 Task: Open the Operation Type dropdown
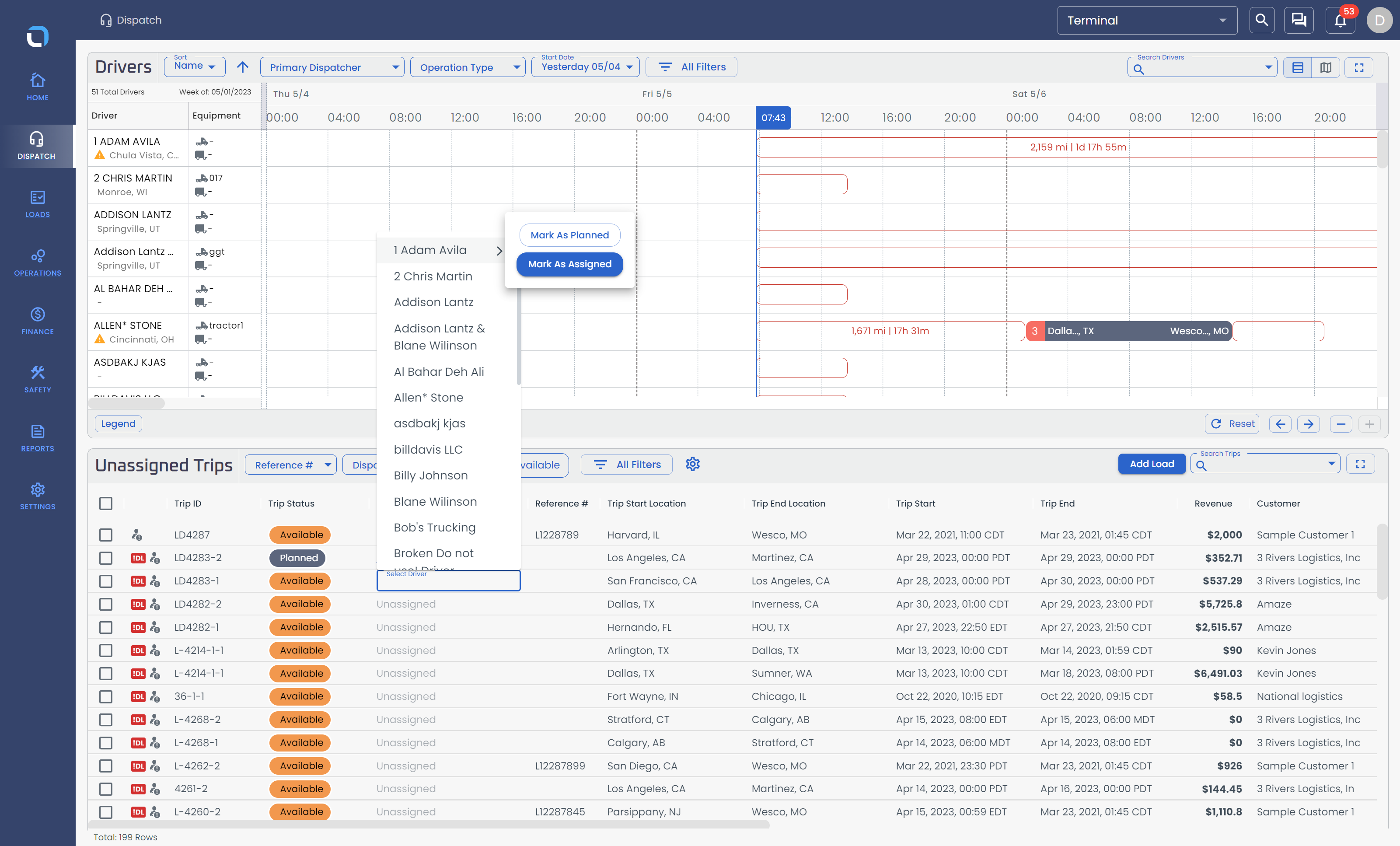pos(468,67)
